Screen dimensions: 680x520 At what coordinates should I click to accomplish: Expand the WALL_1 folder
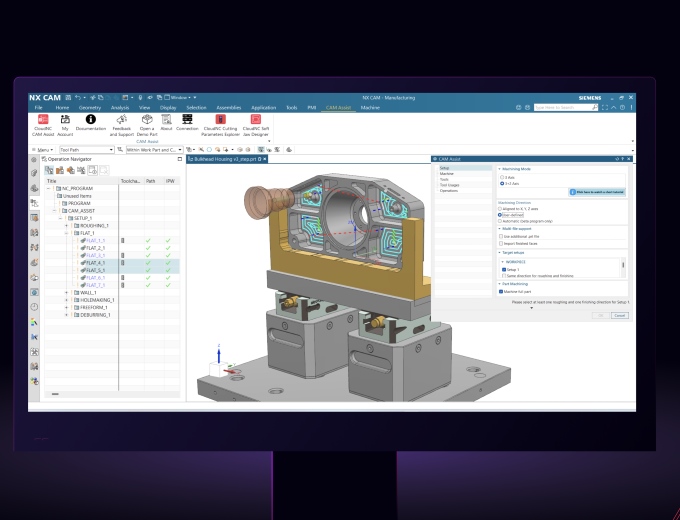click(66, 292)
